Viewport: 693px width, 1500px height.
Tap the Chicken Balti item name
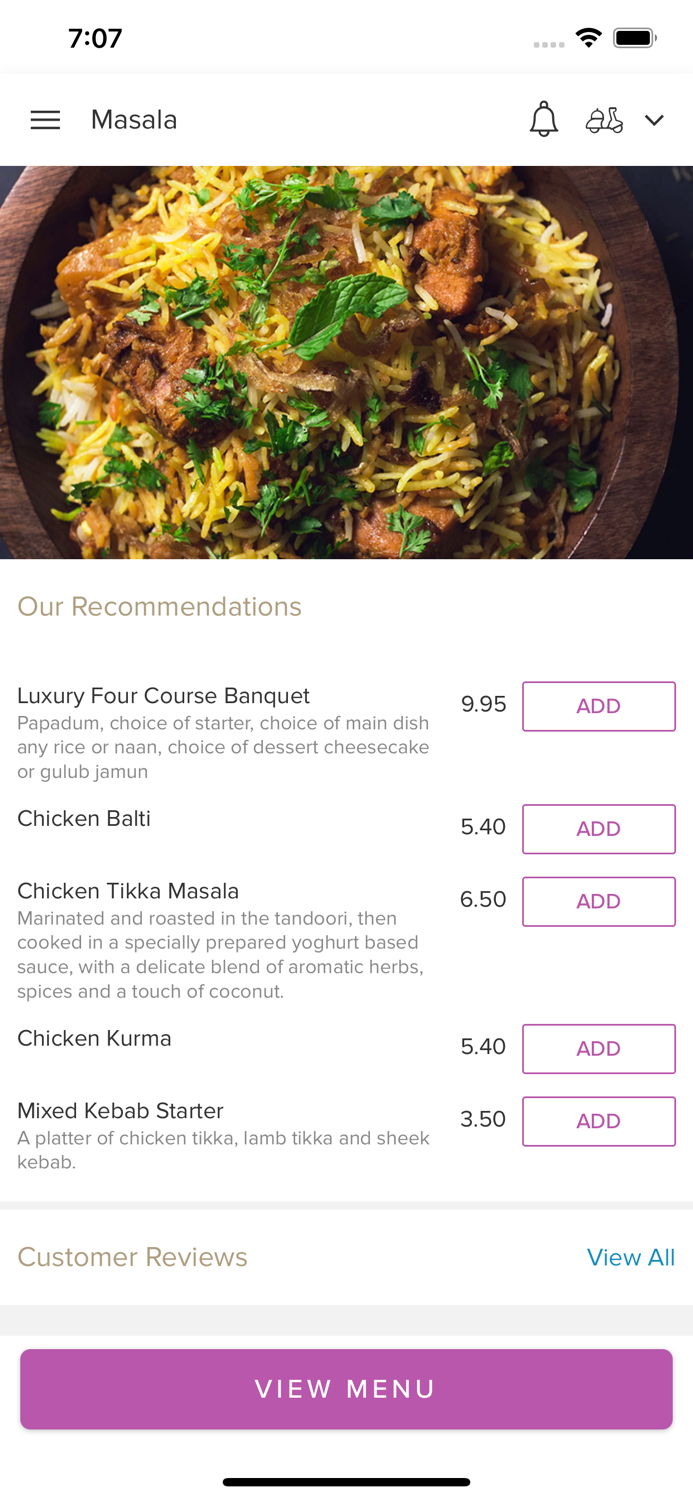click(x=84, y=819)
